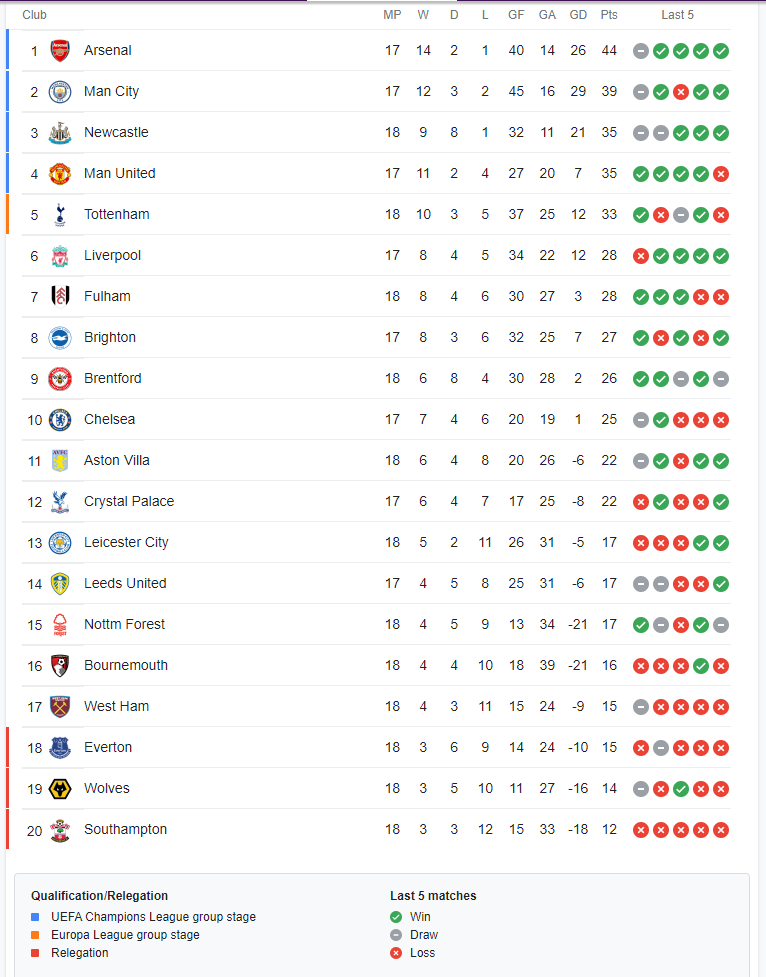This screenshot has height=977, width=766.
Task: Click the Wolves club crest
Action: click(60, 789)
